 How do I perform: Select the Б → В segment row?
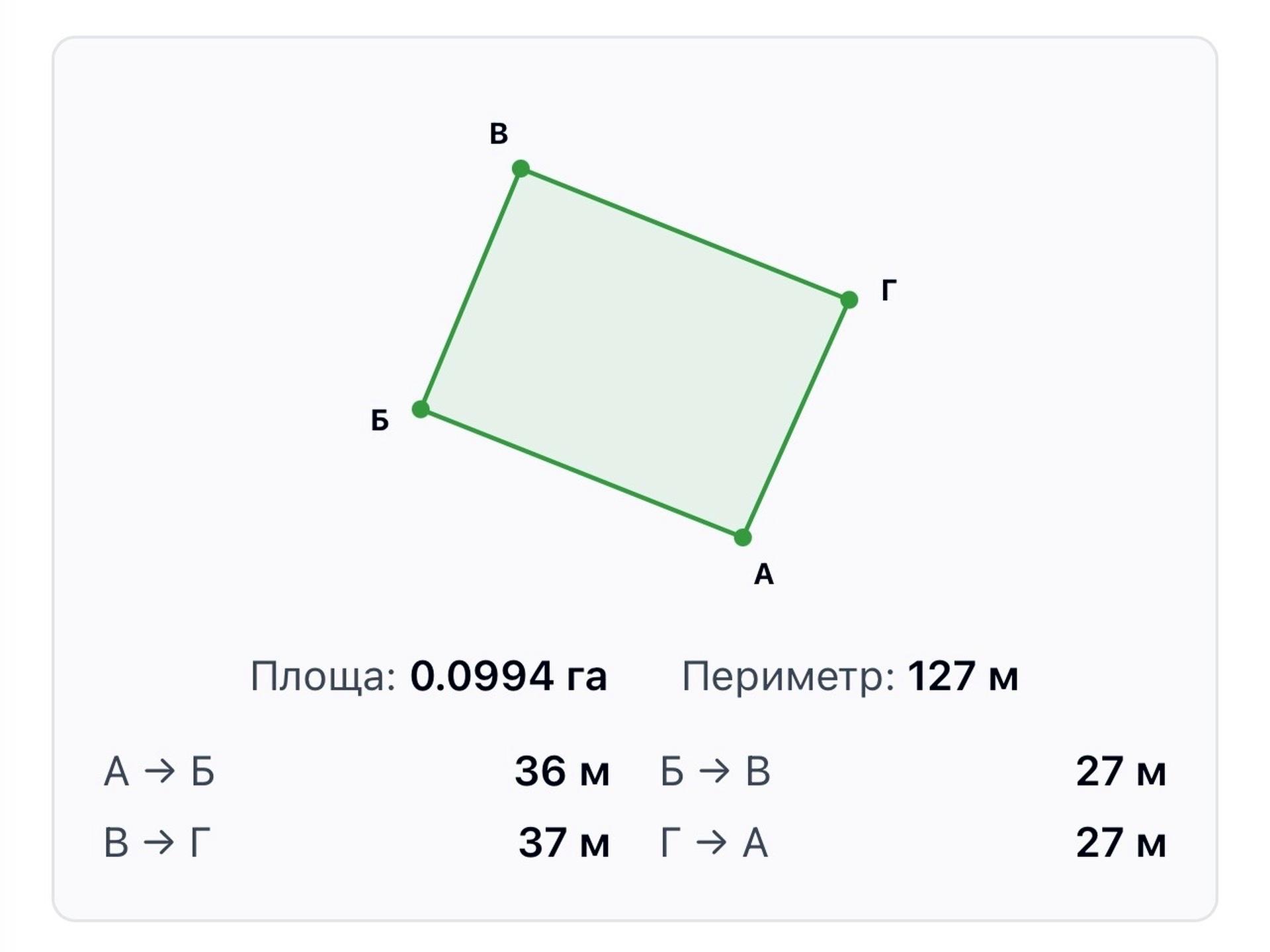pyautogui.click(x=913, y=772)
